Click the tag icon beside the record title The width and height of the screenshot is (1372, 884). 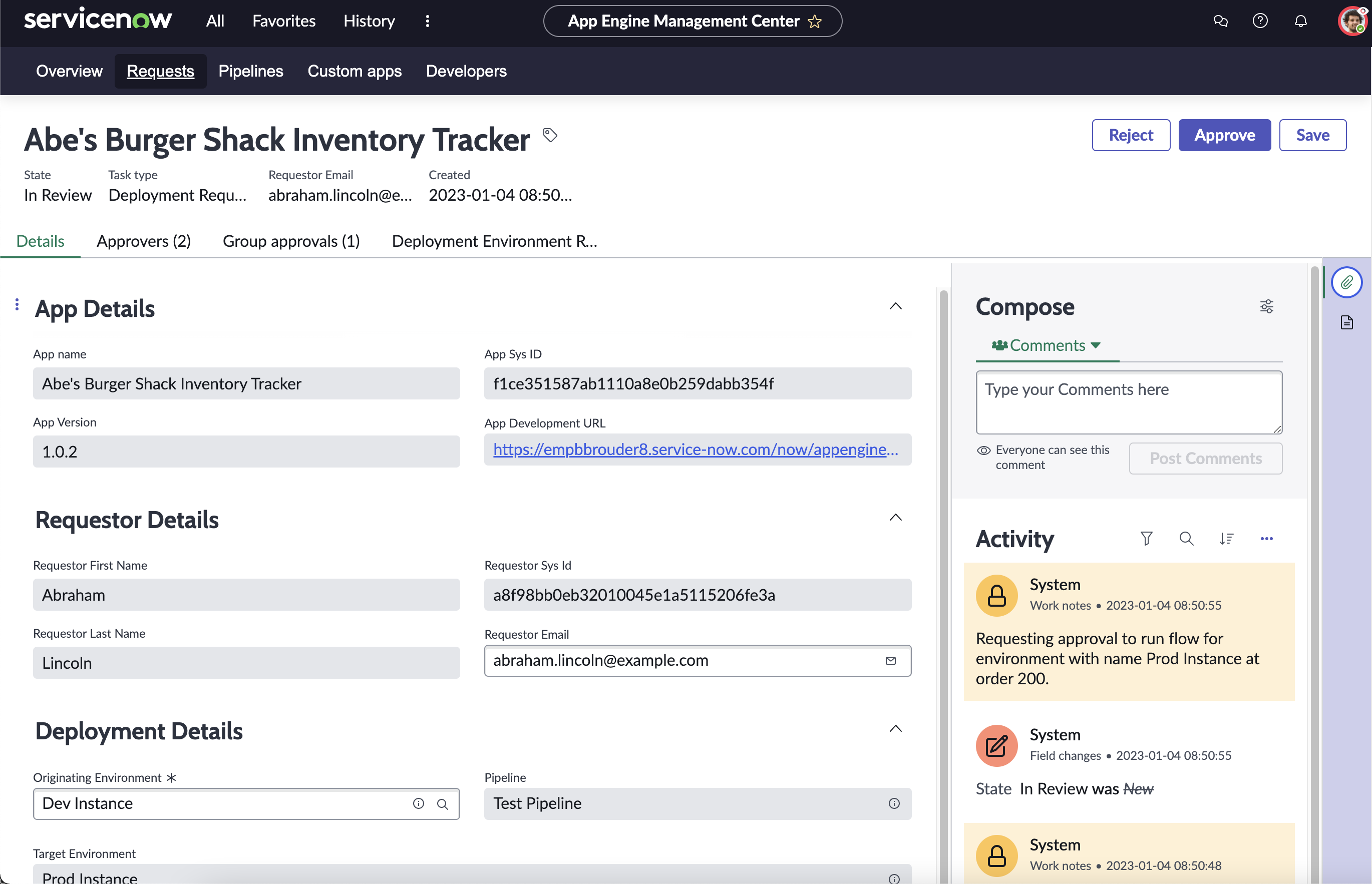point(550,135)
